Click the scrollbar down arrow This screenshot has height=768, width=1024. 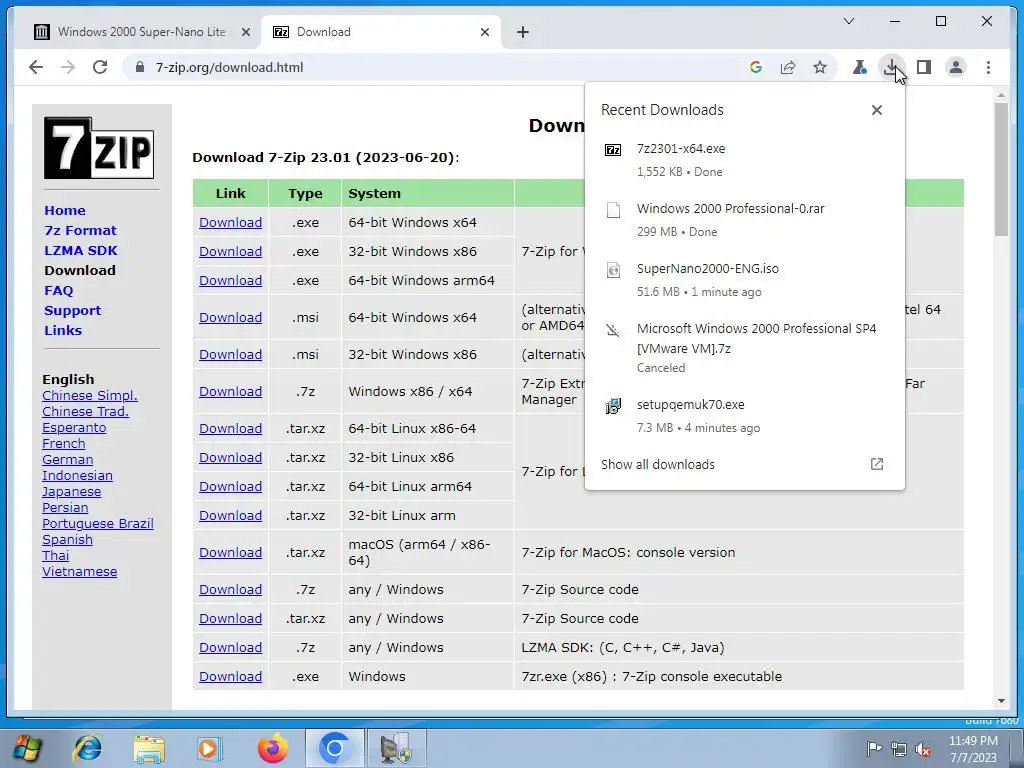coord(1001,701)
